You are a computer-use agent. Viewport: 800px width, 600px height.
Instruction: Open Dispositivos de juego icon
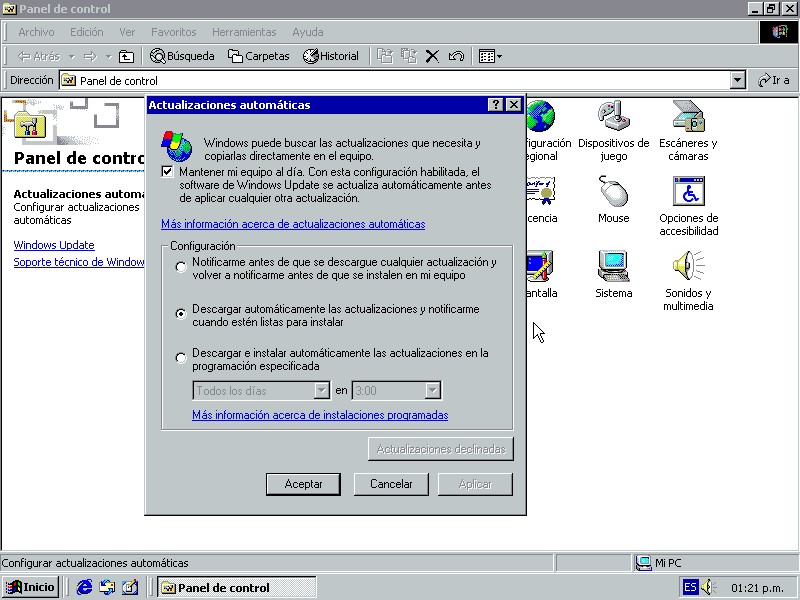pos(613,131)
